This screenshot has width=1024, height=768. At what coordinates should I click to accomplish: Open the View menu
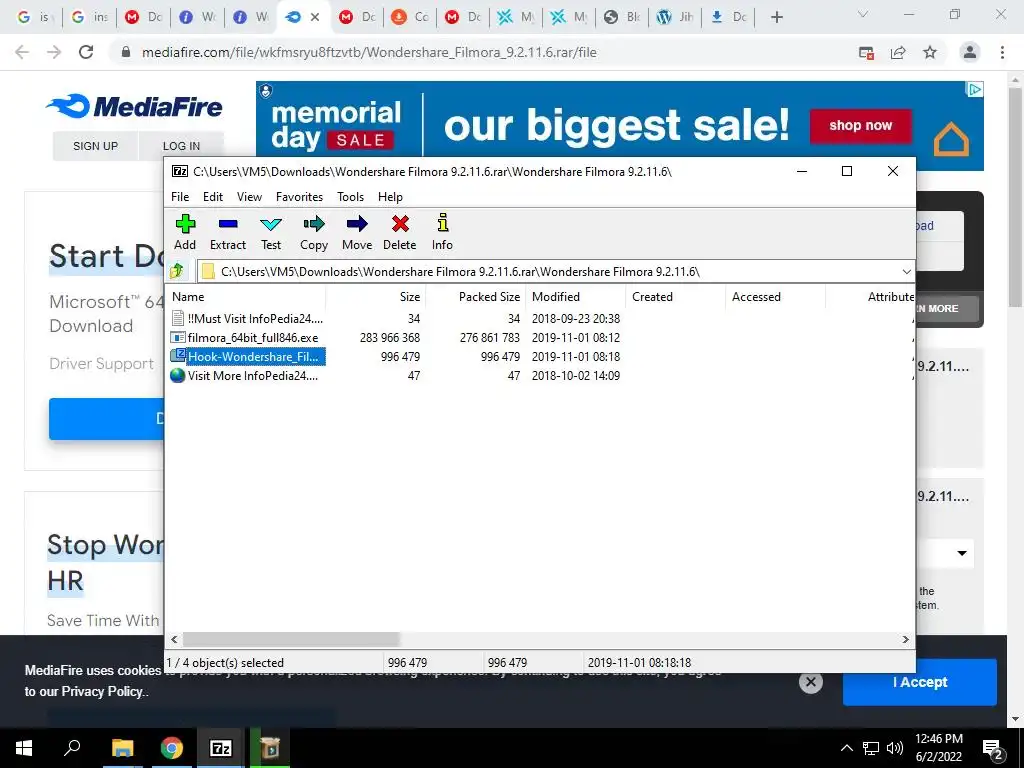click(x=249, y=197)
